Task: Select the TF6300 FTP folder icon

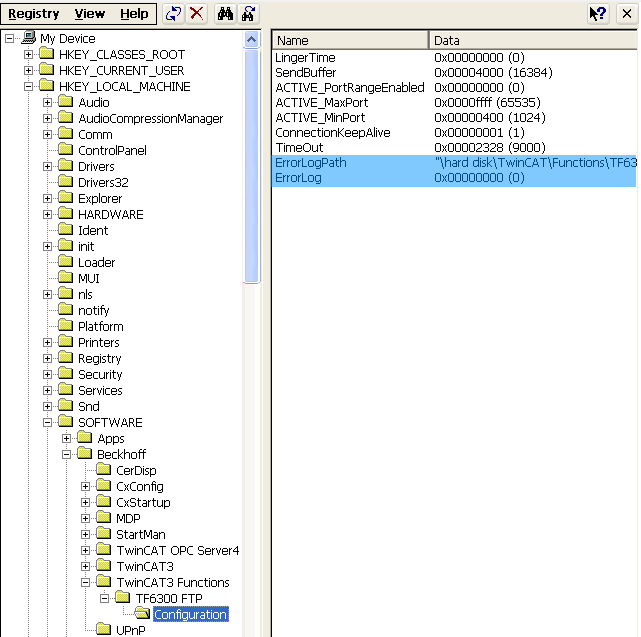Action: click(x=123, y=598)
